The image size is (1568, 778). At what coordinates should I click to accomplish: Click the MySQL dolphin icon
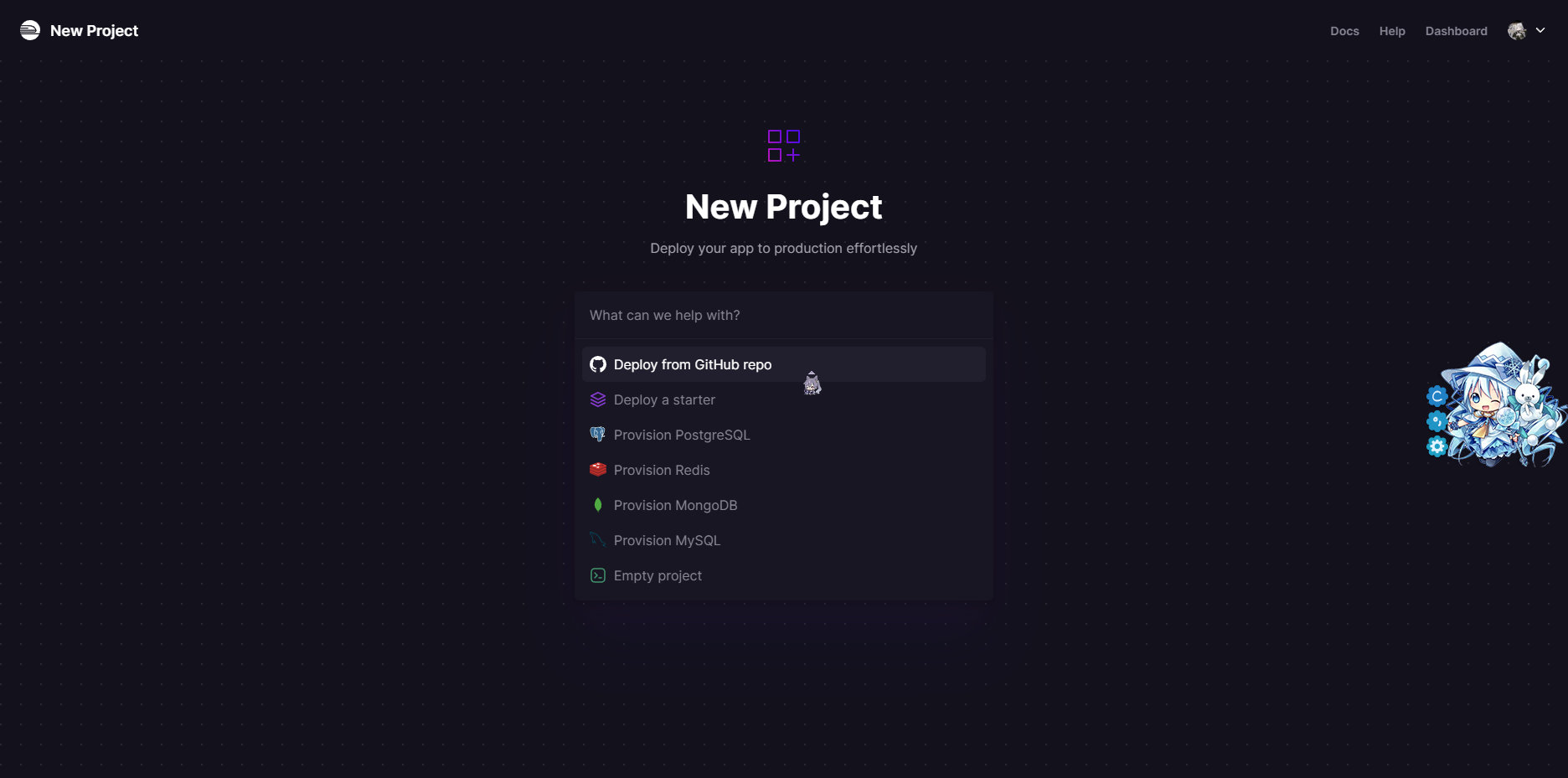tap(598, 540)
